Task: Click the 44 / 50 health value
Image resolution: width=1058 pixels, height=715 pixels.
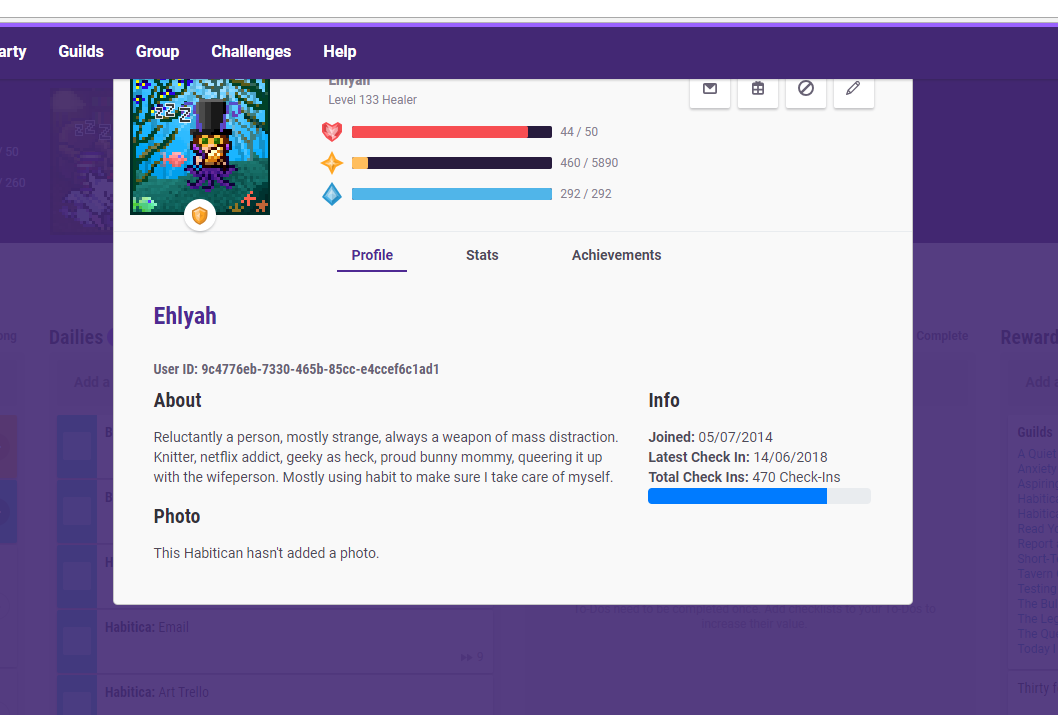Action: click(x=579, y=132)
